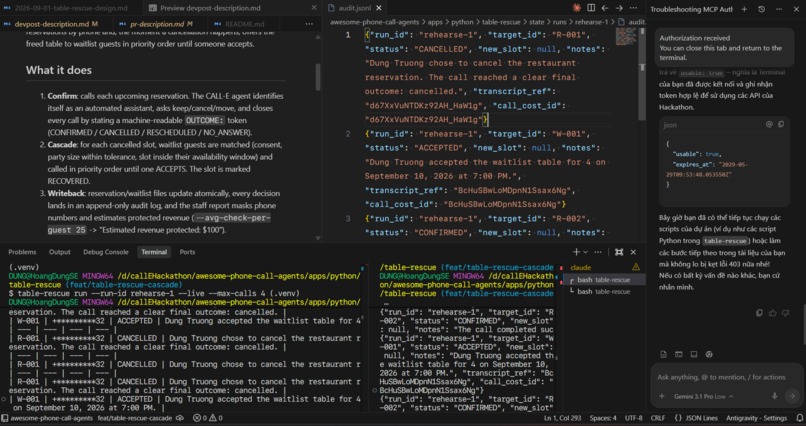Click Ln 1, Col 293 cursor position

tap(563, 418)
